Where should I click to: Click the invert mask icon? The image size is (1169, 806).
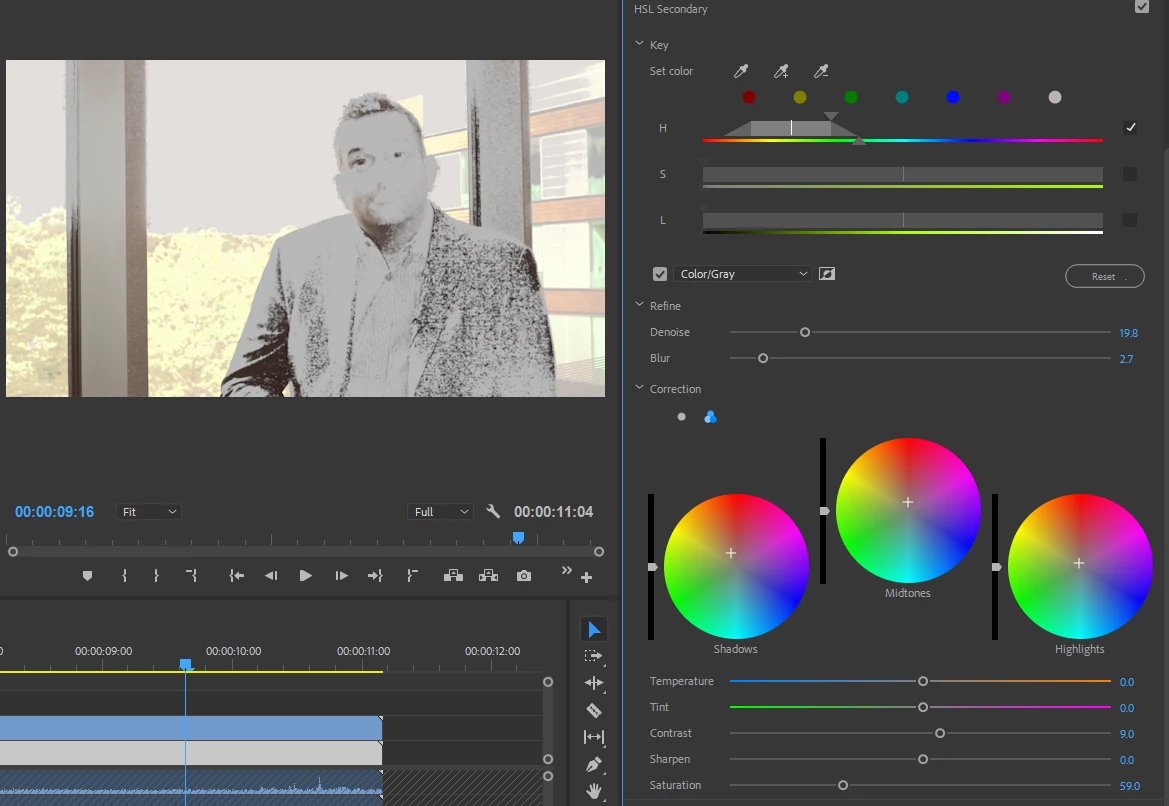tap(827, 274)
